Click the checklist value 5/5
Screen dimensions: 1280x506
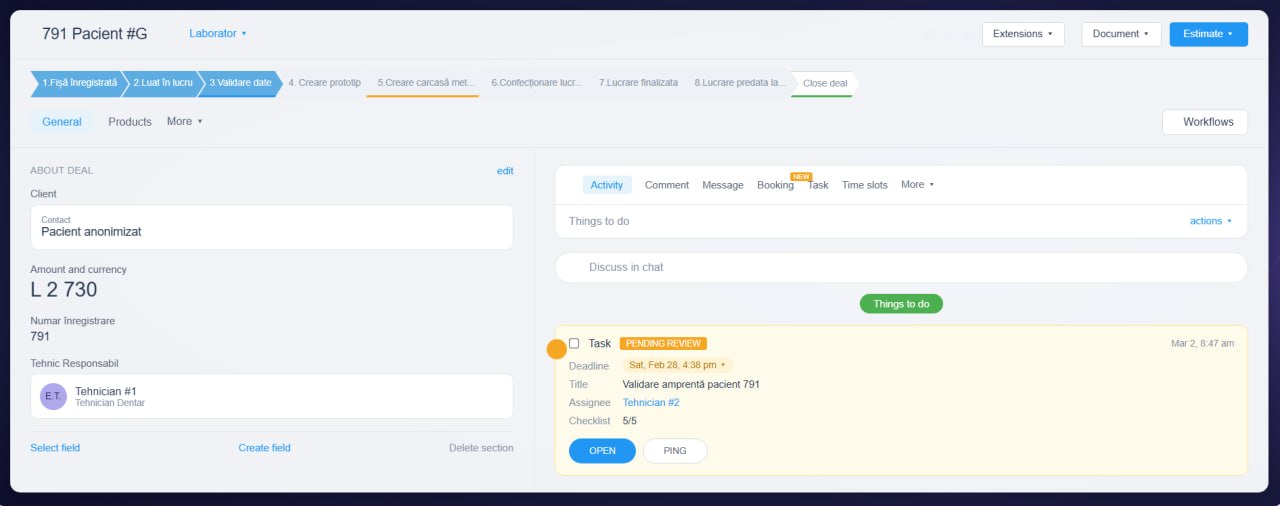click(630, 421)
